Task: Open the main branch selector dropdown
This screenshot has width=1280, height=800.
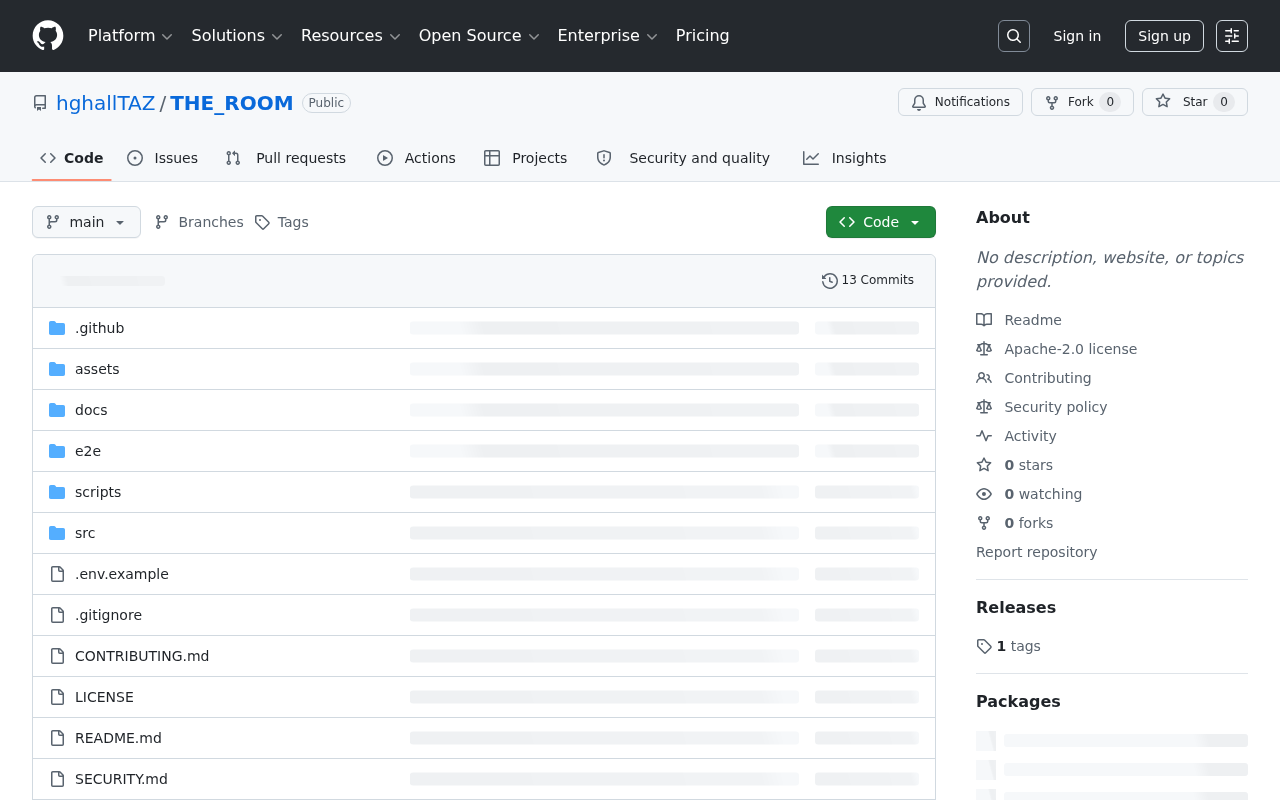Action: pos(86,222)
